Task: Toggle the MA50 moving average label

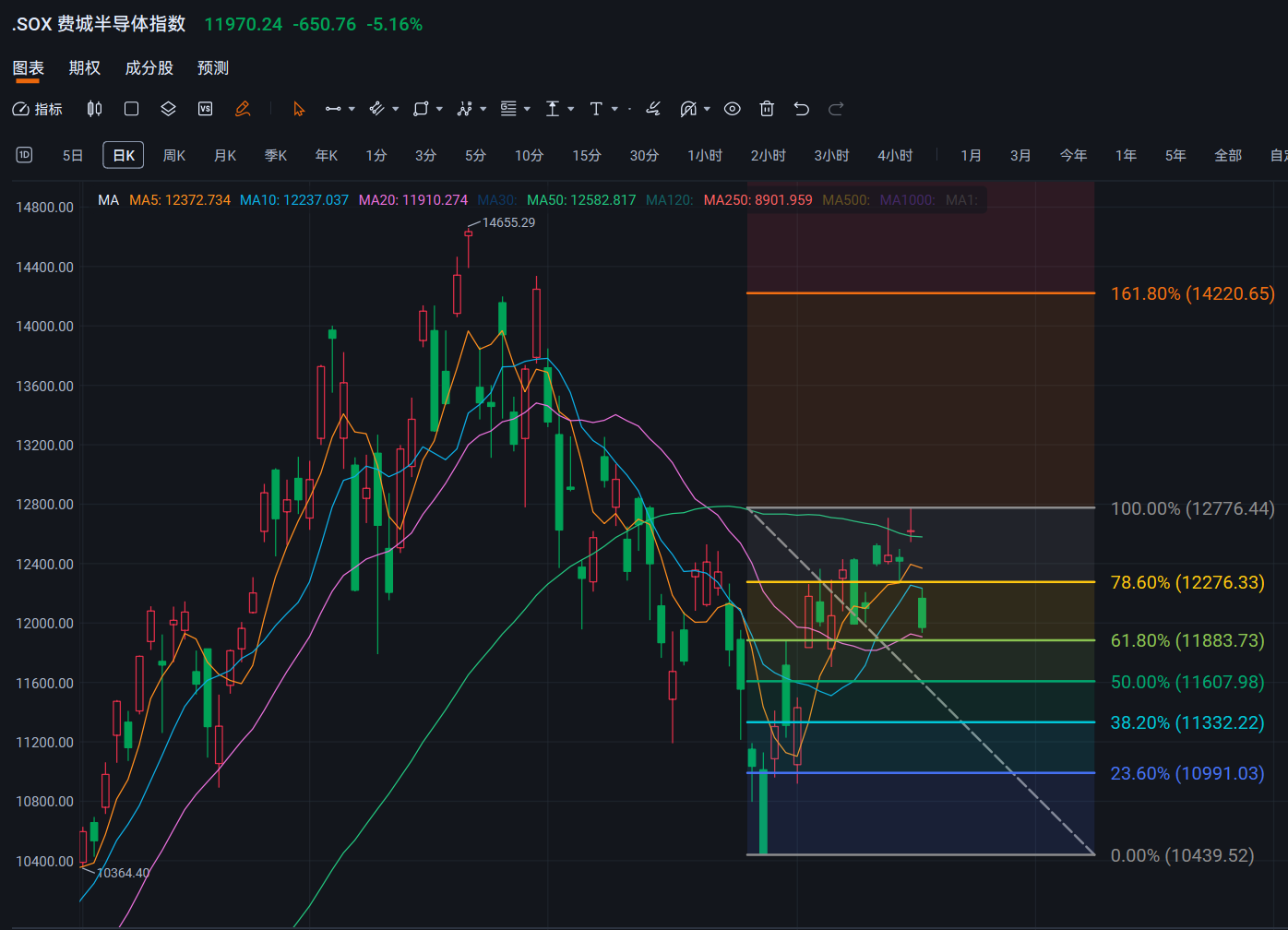Action: click(x=581, y=200)
